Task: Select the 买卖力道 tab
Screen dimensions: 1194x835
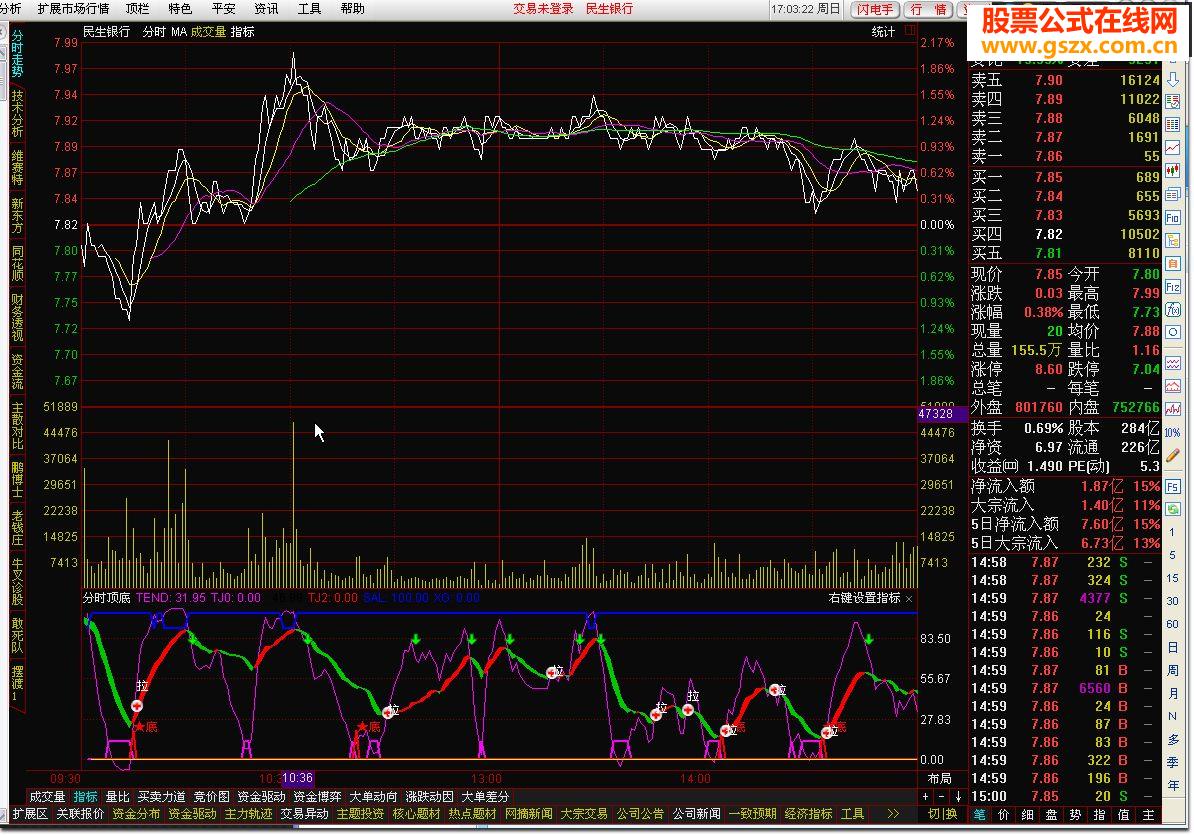Action: point(161,796)
